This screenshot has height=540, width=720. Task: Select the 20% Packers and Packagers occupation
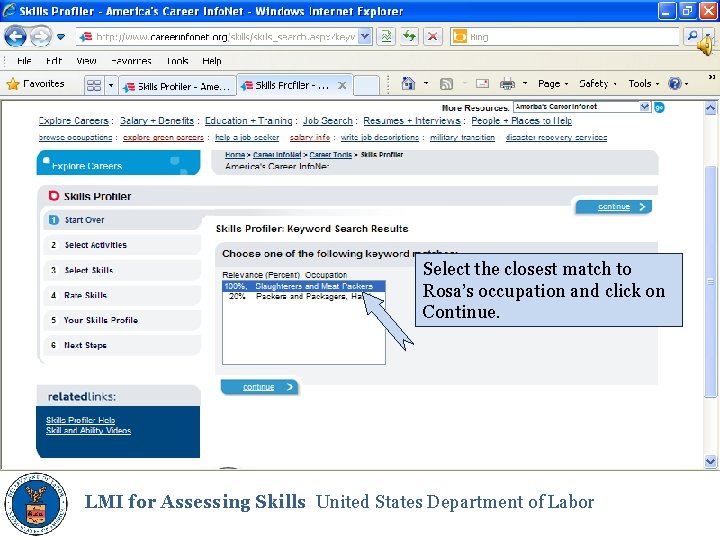pos(304,297)
